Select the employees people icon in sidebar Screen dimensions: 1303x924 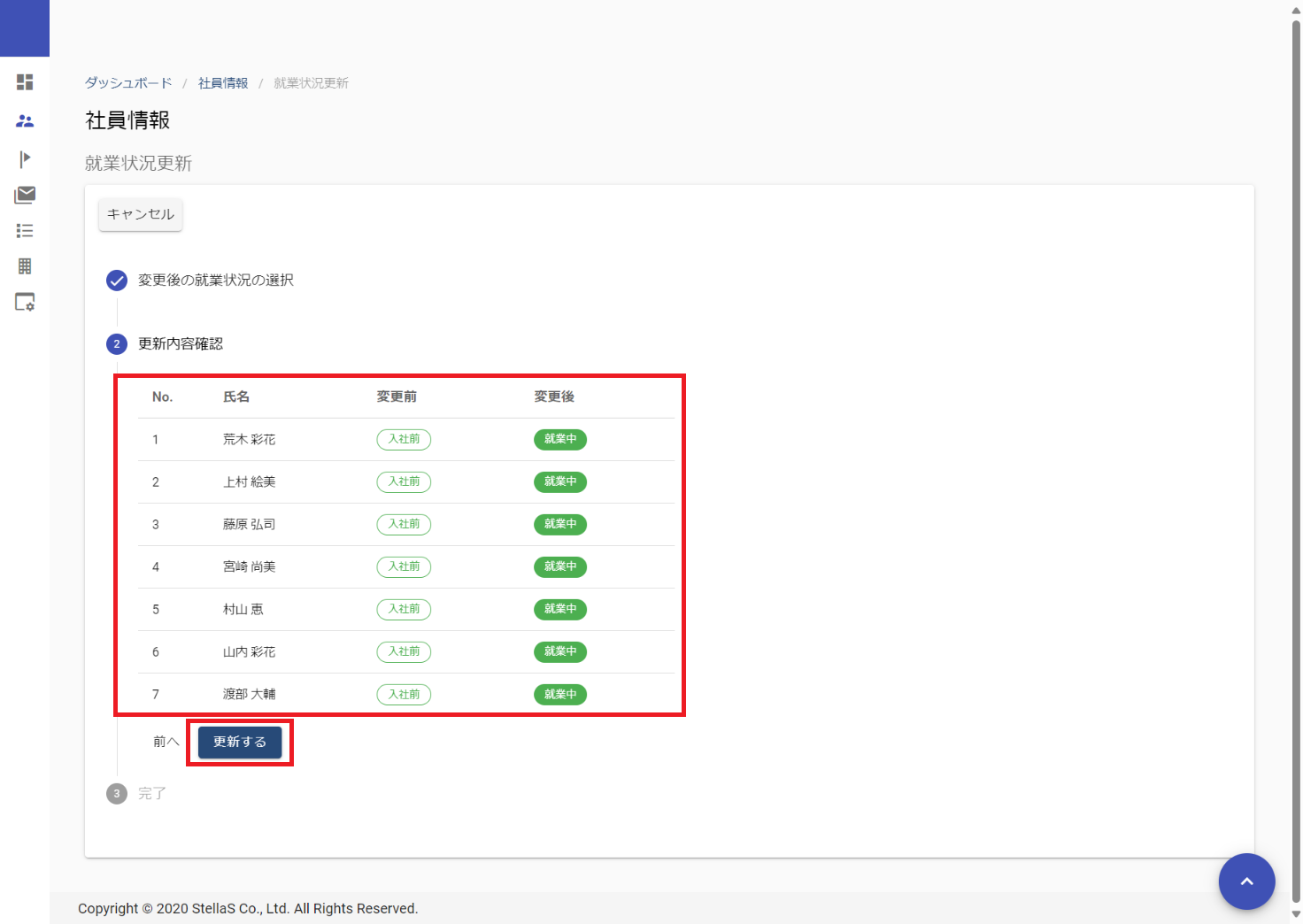coord(25,121)
